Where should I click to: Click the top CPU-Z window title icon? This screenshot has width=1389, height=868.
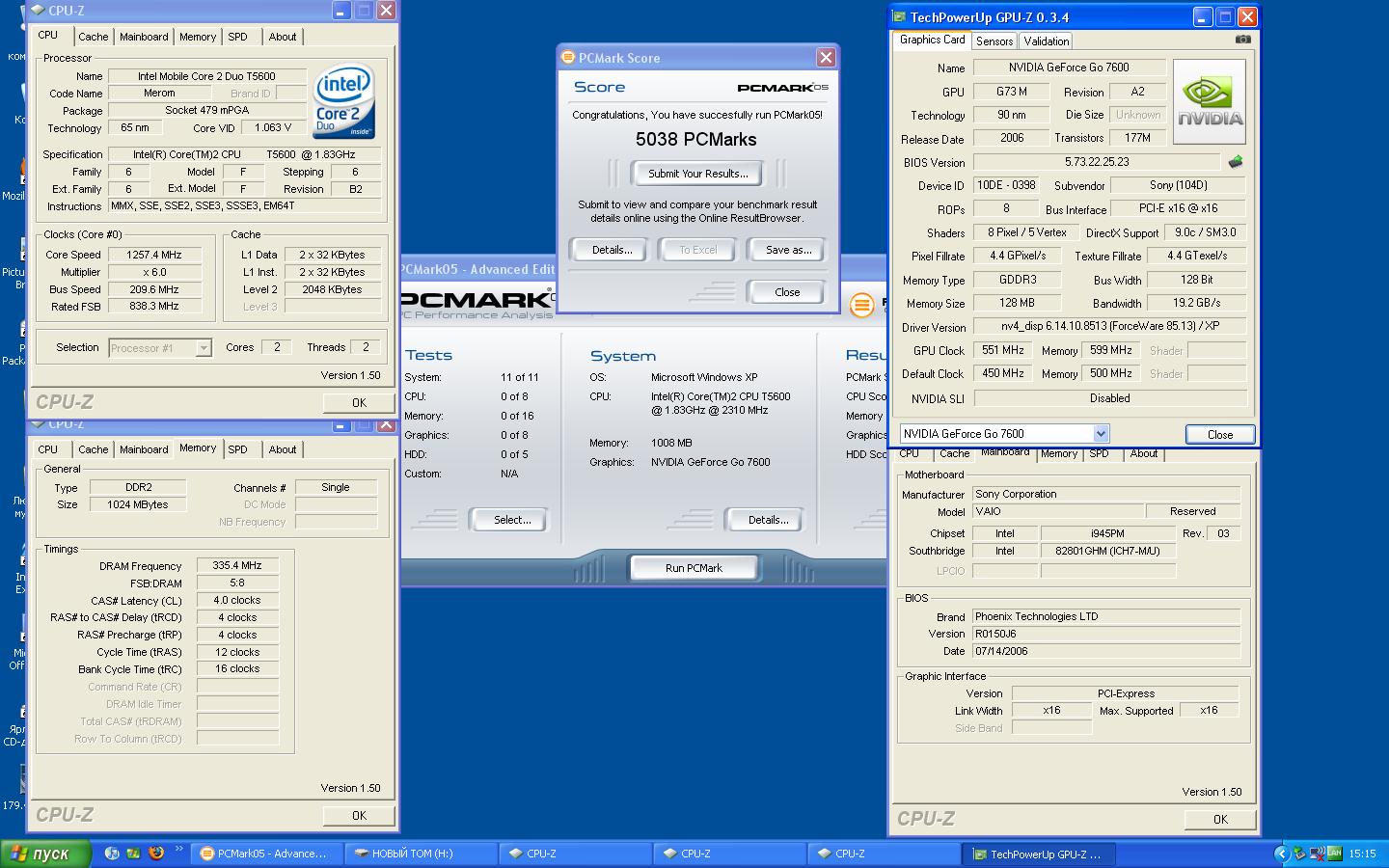(x=40, y=11)
